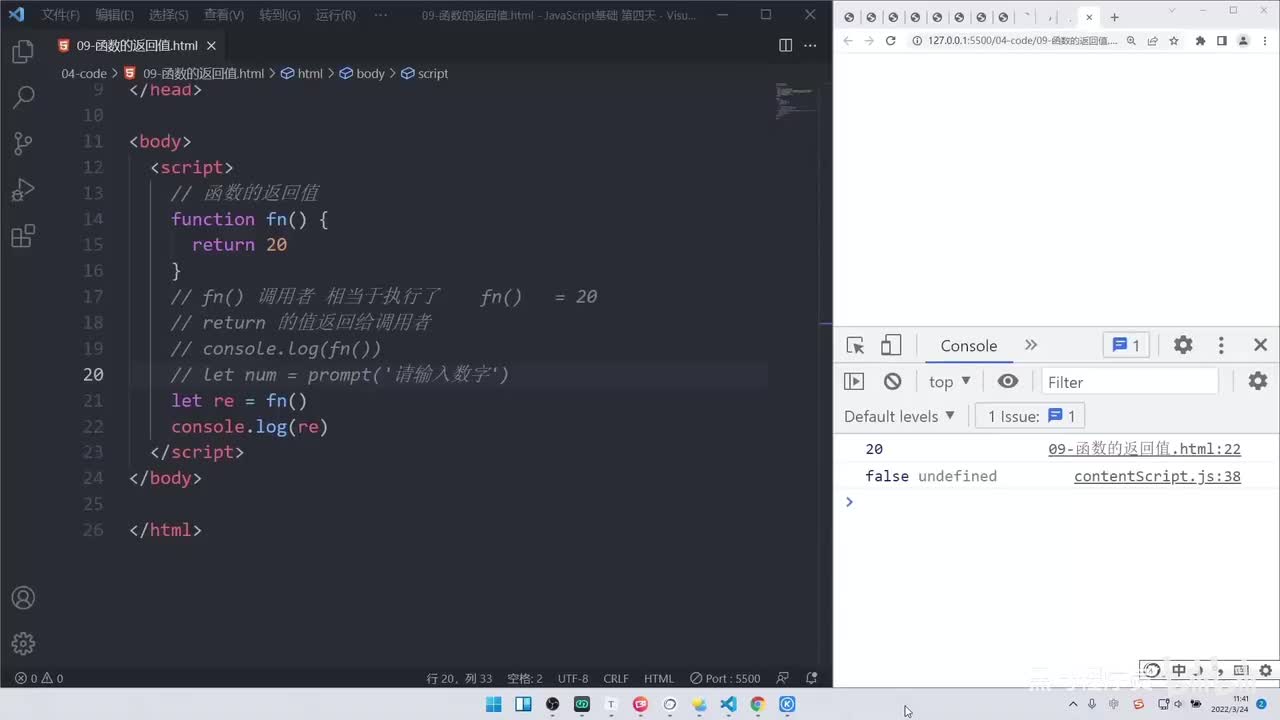Toggle the console sidebar
Viewport: 1280px width, 720px height.
(x=854, y=381)
